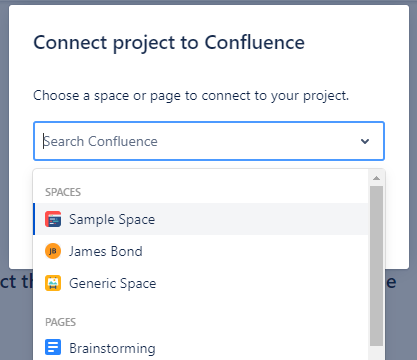This screenshot has width=417, height=360.
Task: Click the dropdown list scrollbar thumb
Action: point(376,266)
